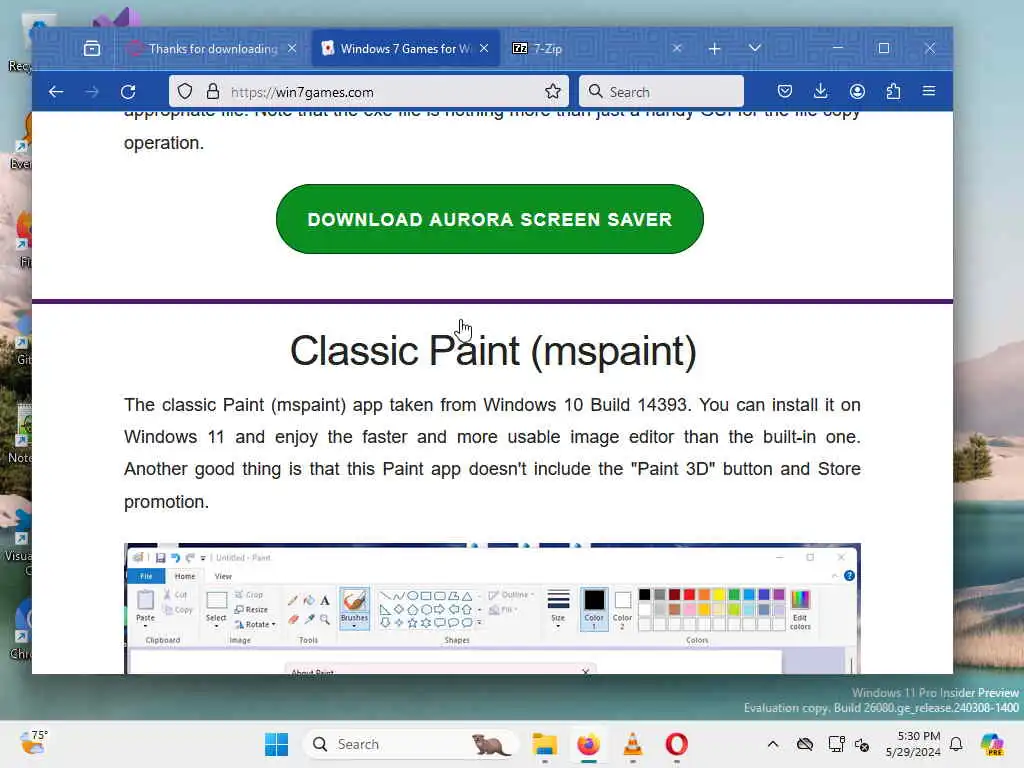This screenshot has width=1024, height=768.
Task: Open the muted volume tray icon
Action: coord(862,744)
